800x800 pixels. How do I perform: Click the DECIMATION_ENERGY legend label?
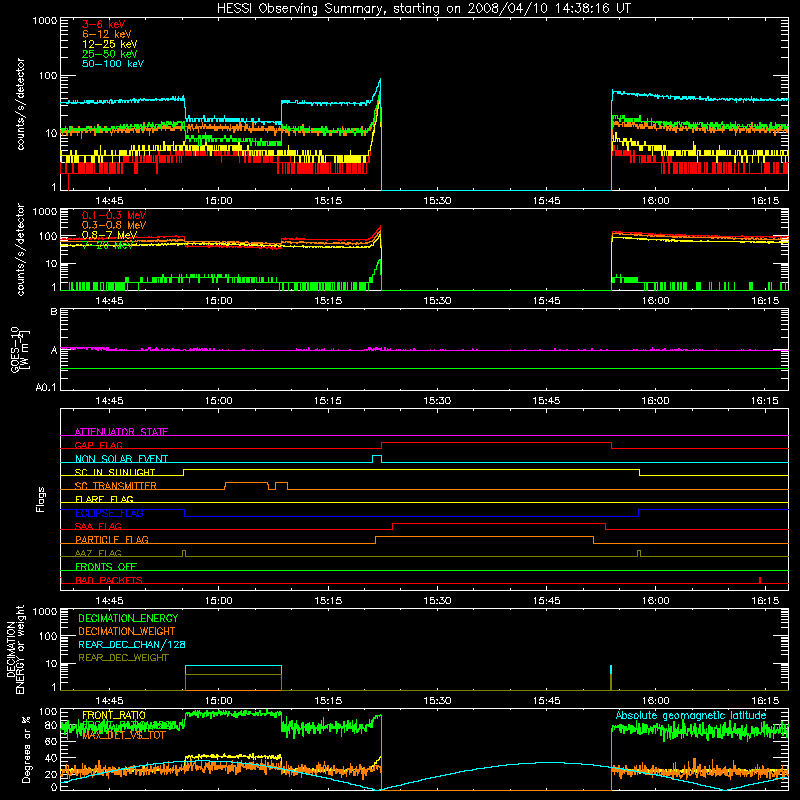point(128,618)
